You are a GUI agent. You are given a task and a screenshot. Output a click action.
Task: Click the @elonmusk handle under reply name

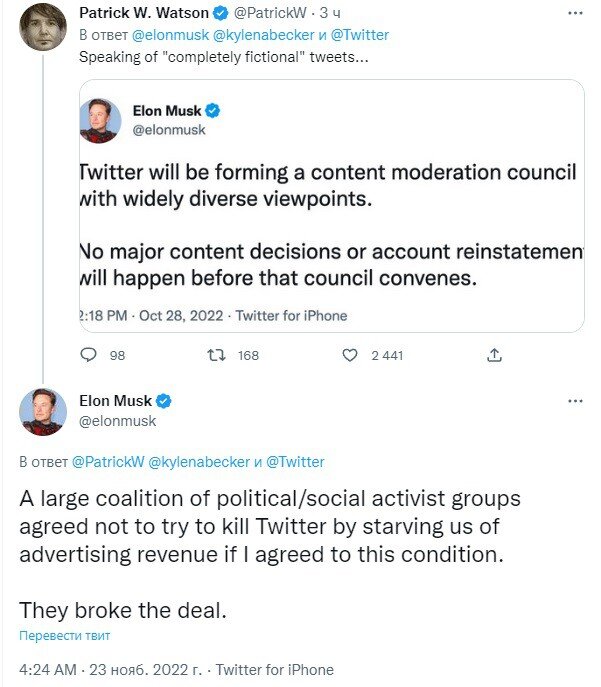tap(118, 421)
